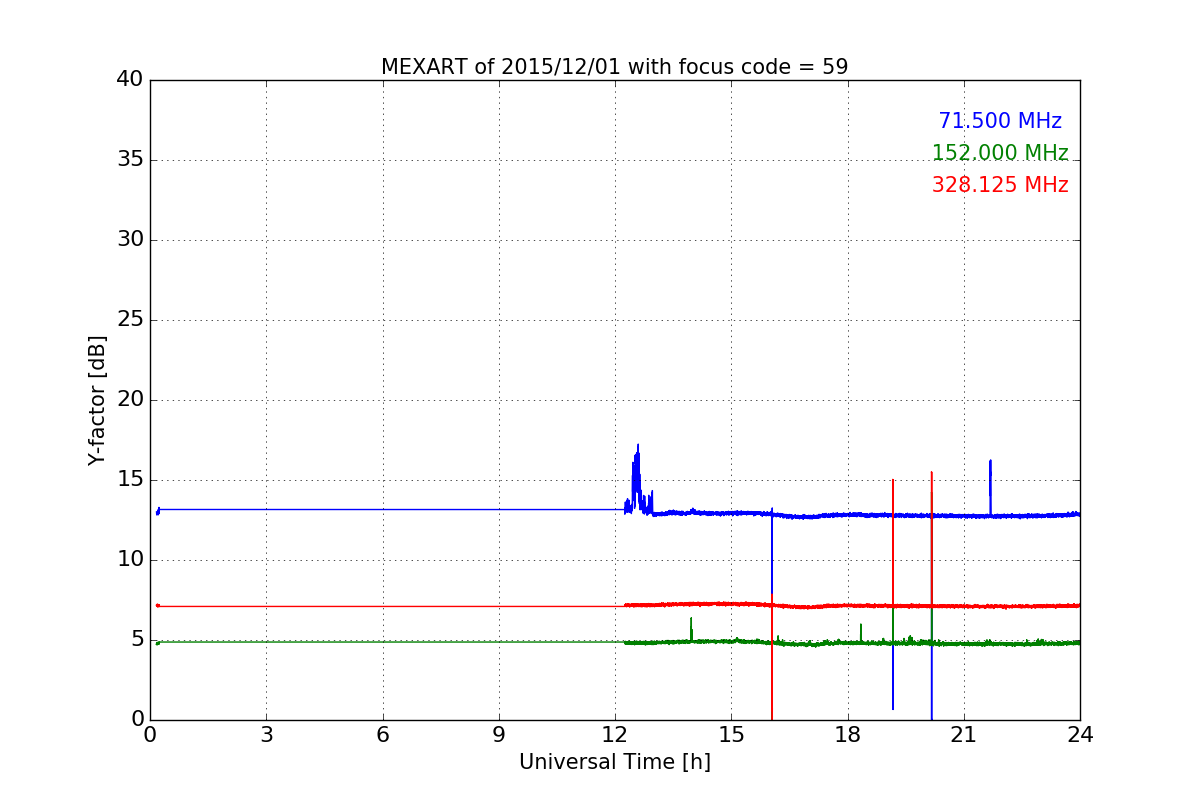
Task: Click the y-axis tick label '35'
Action: (x=130, y=160)
